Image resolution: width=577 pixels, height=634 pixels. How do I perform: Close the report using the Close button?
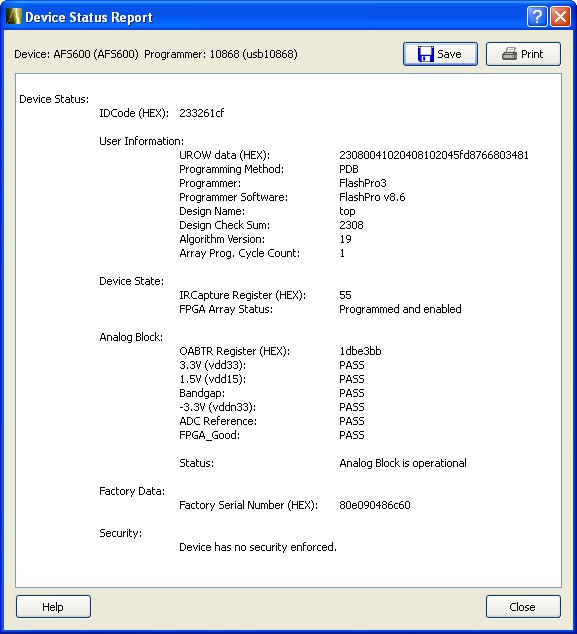(523, 607)
